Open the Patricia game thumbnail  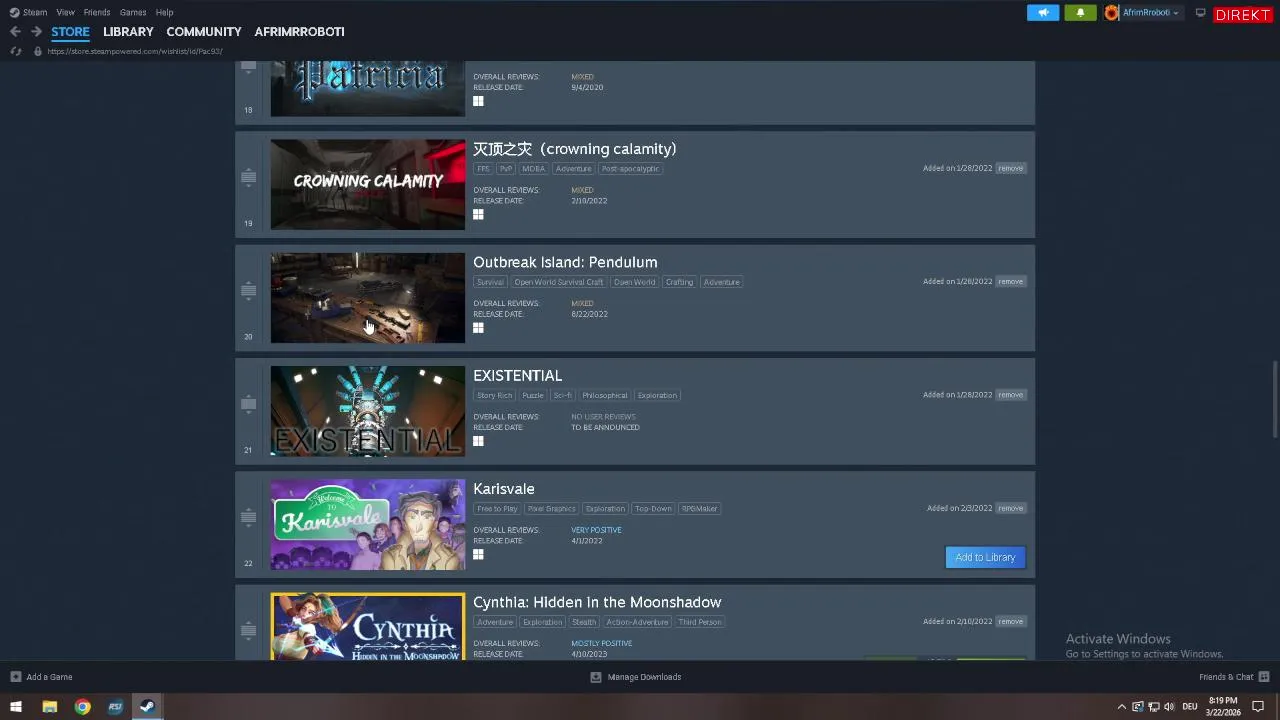click(368, 88)
